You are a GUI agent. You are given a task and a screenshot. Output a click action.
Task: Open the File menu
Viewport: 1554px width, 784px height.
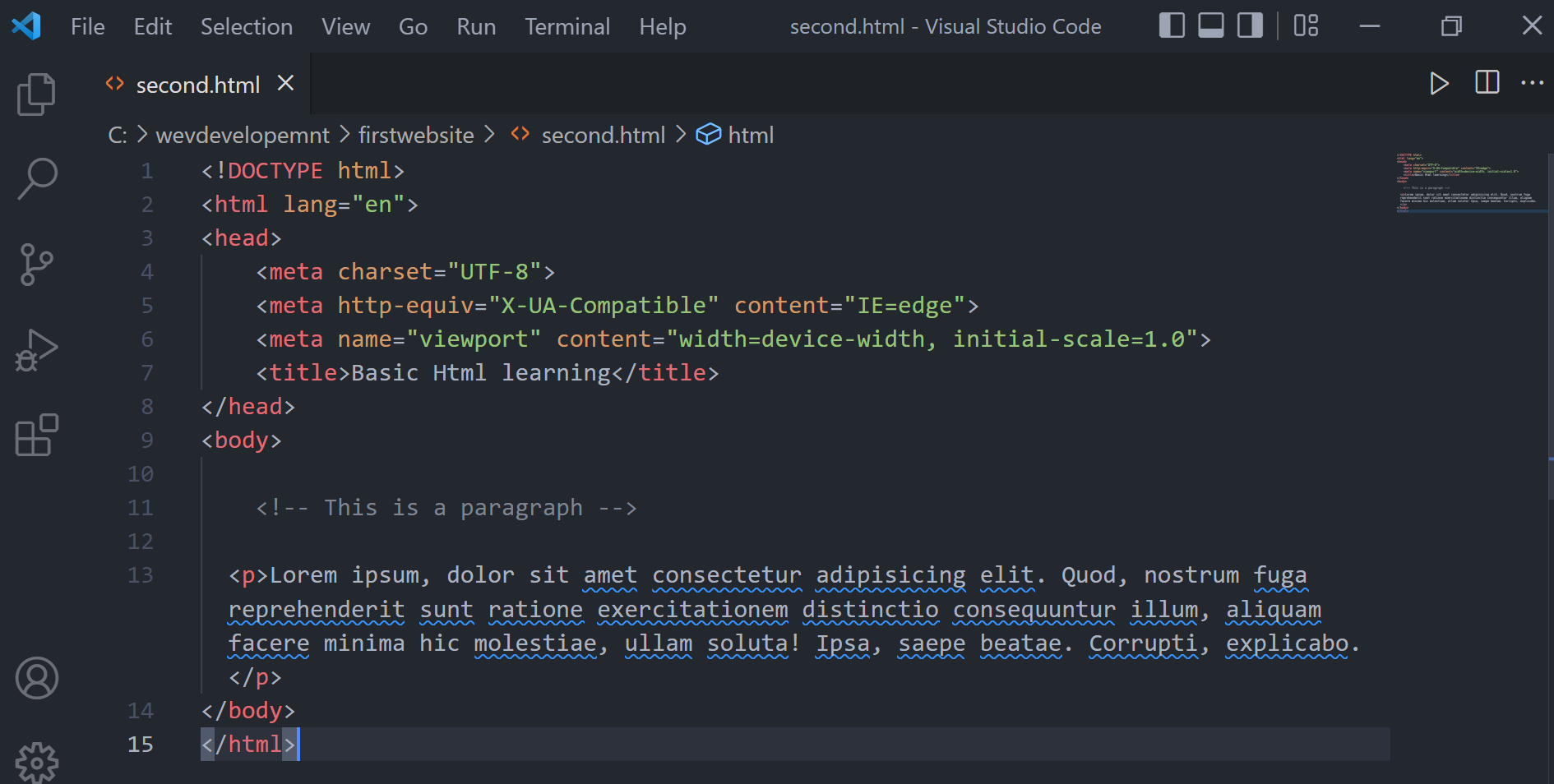click(87, 27)
